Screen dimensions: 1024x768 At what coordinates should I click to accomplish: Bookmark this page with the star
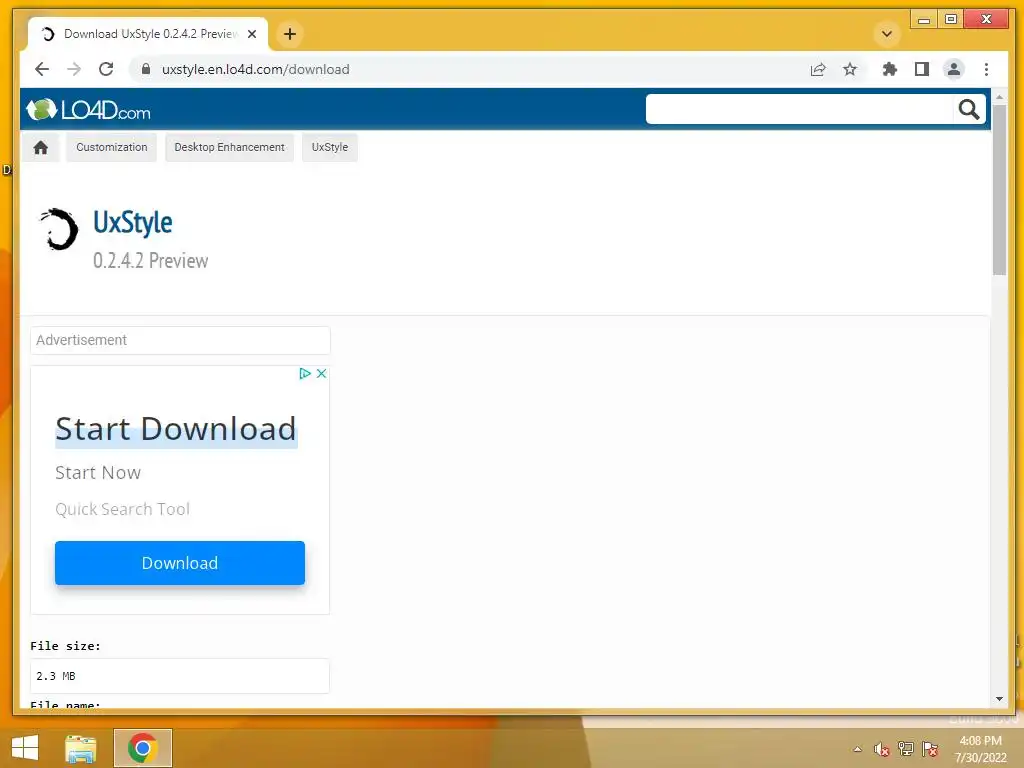pyautogui.click(x=850, y=69)
